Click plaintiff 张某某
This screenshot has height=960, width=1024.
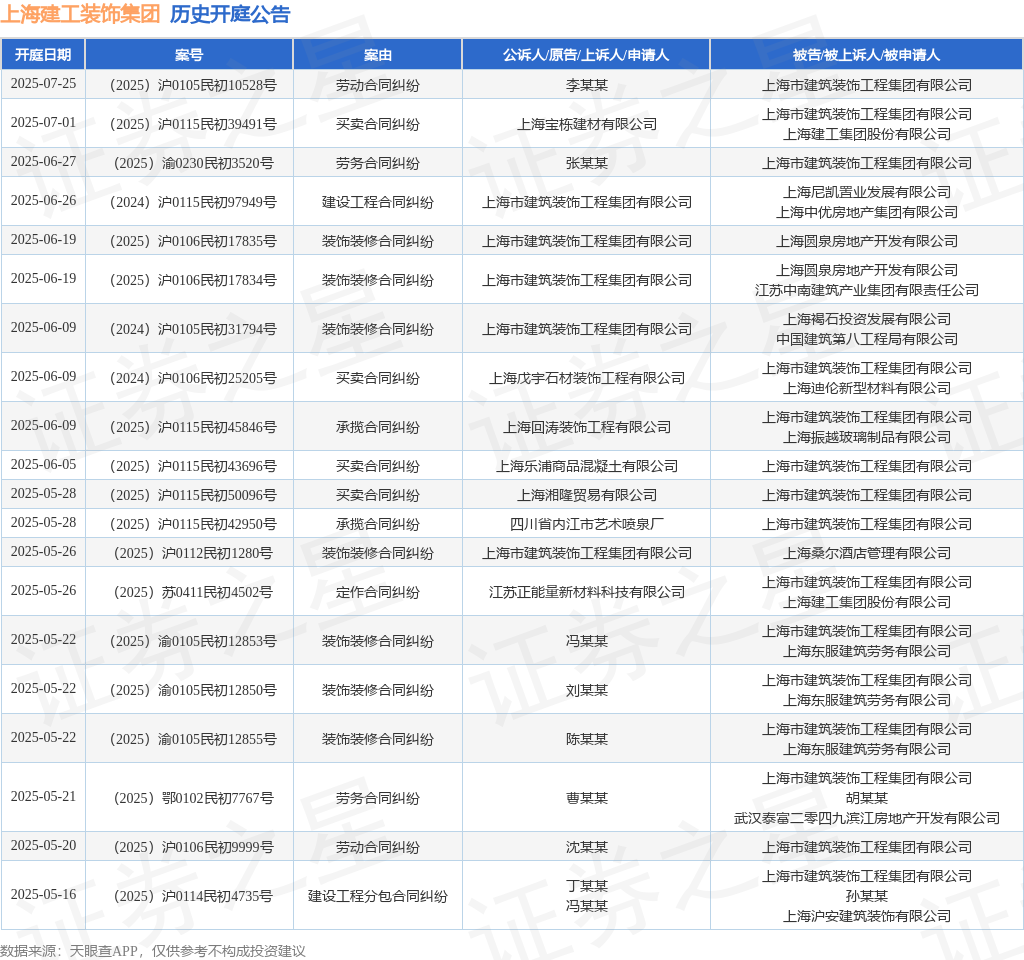coord(586,163)
